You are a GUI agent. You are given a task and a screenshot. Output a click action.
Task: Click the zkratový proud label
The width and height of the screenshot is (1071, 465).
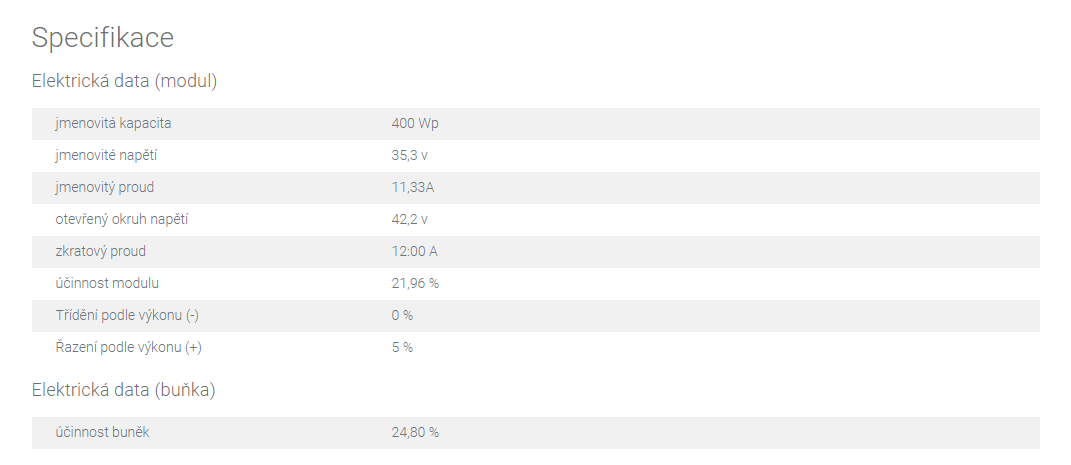(x=100, y=251)
